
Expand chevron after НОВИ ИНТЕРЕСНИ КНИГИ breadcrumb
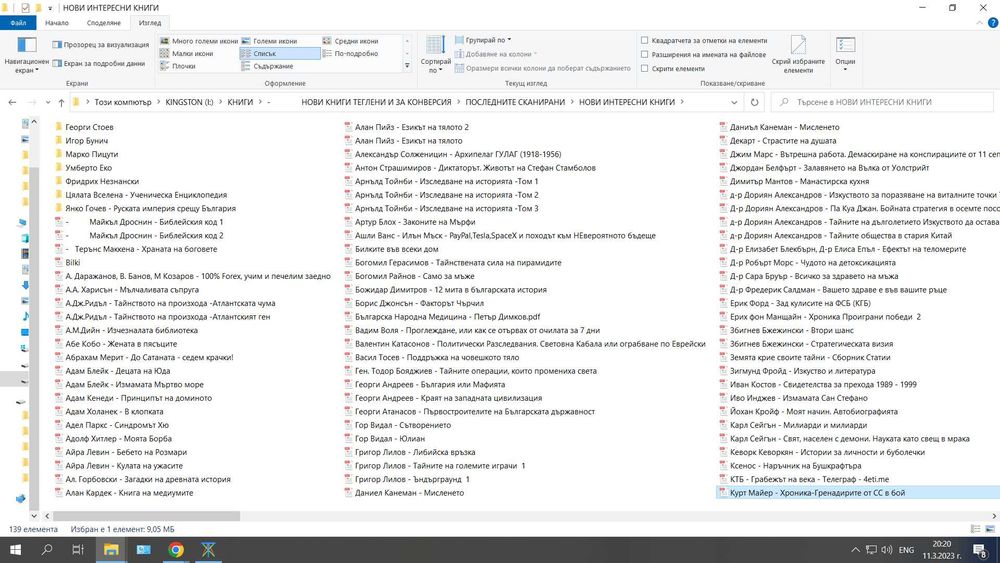[682, 102]
